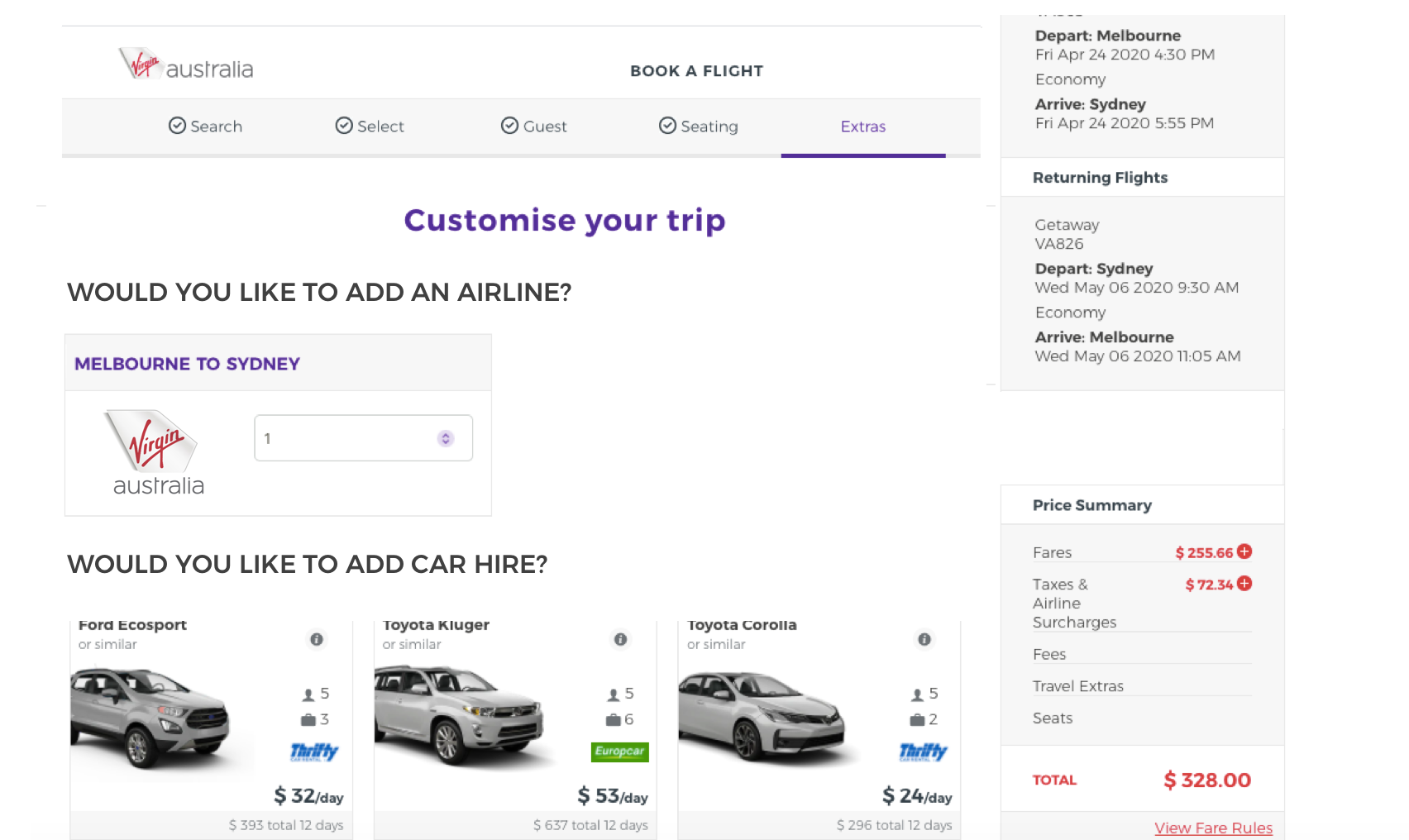Click the Thrifty logo on Toyota Corolla
The image size is (1409, 840).
click(923, 752)
